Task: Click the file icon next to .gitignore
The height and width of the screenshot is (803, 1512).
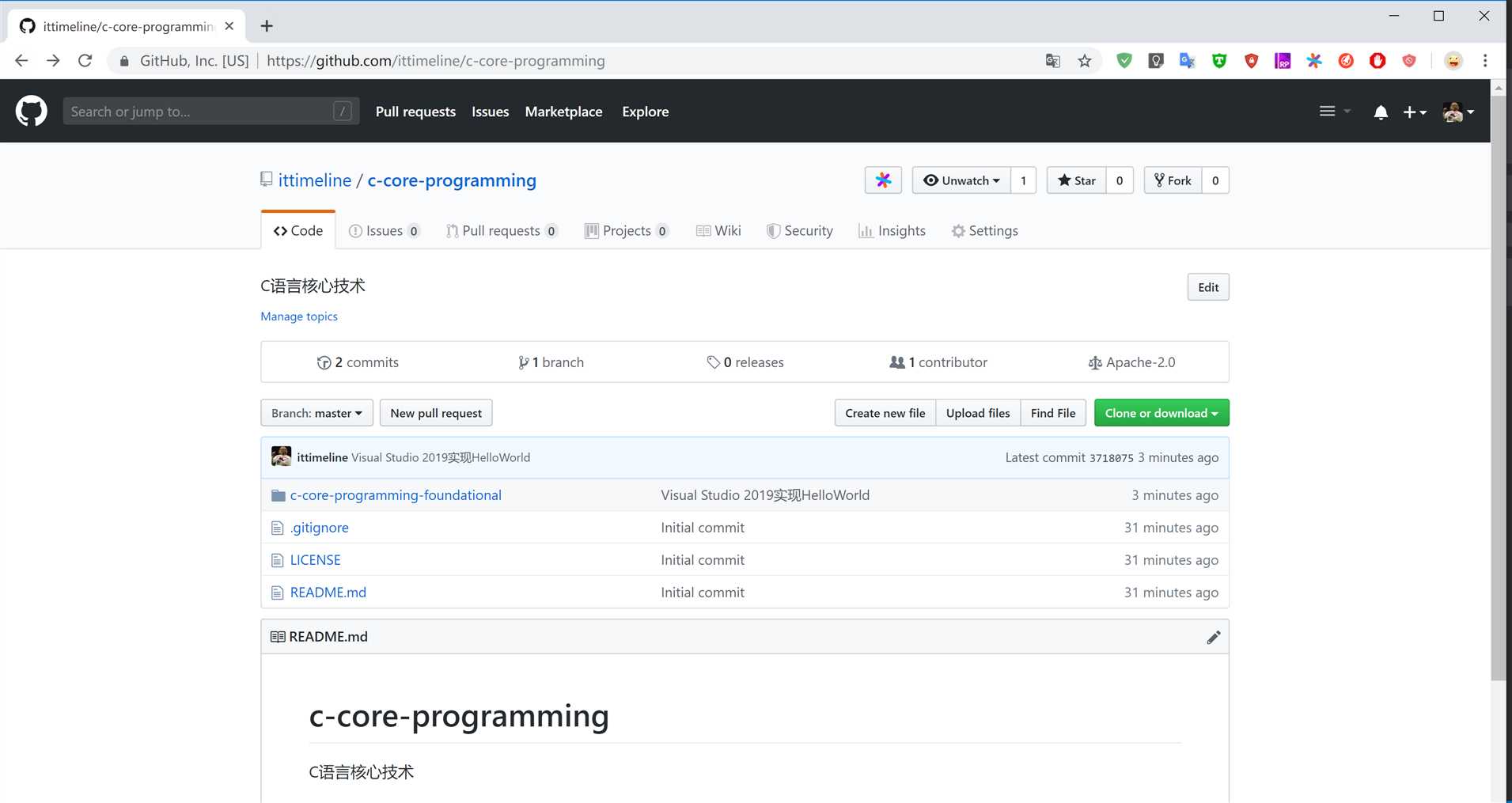Action: pyautogui.click(x=278, y=528)
